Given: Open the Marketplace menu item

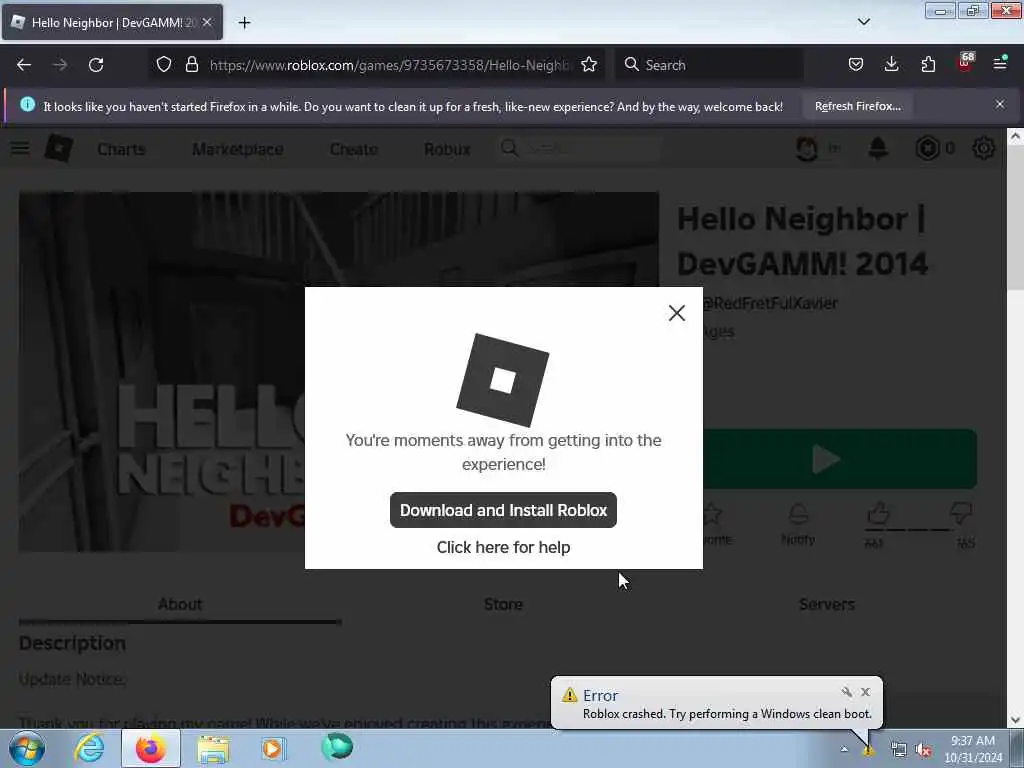Looking at the screenshot, I should click(x=238, y=150).
